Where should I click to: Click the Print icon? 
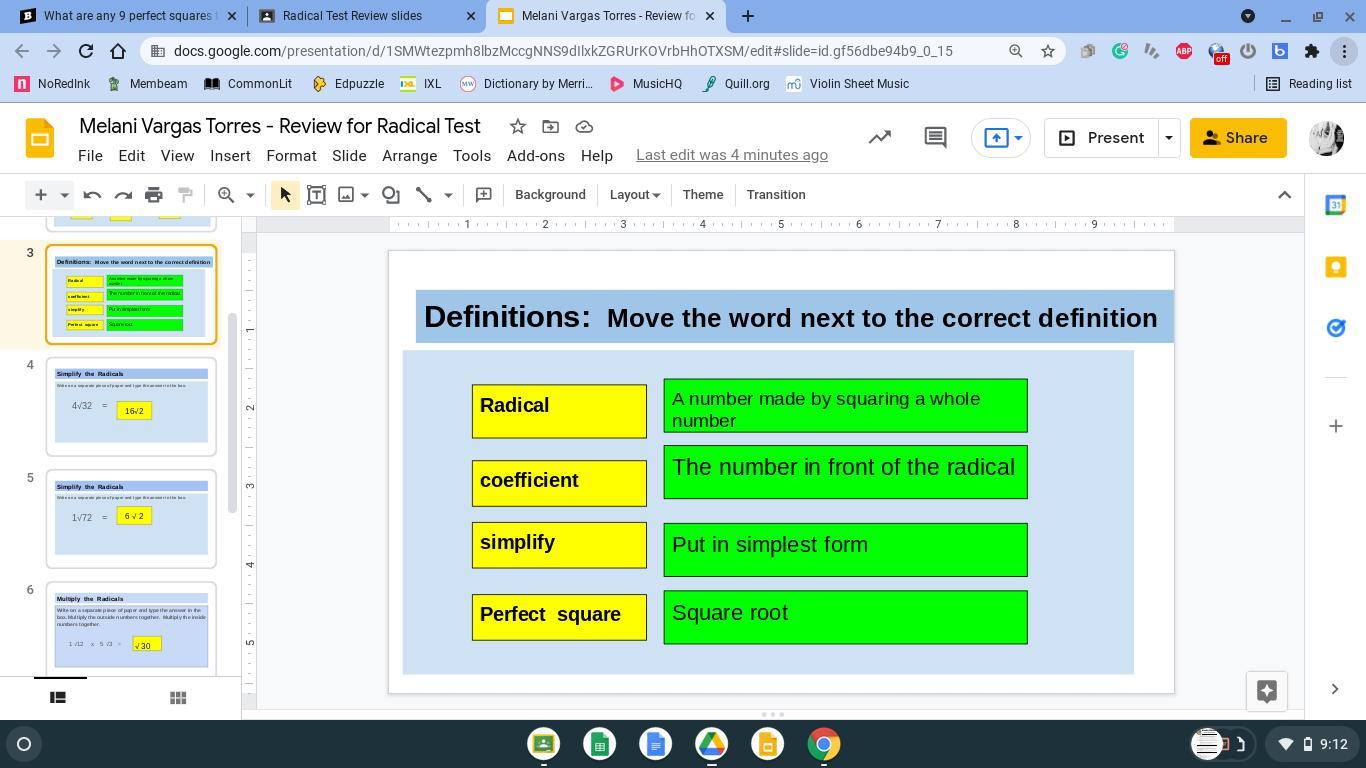[x=154, y=195]
